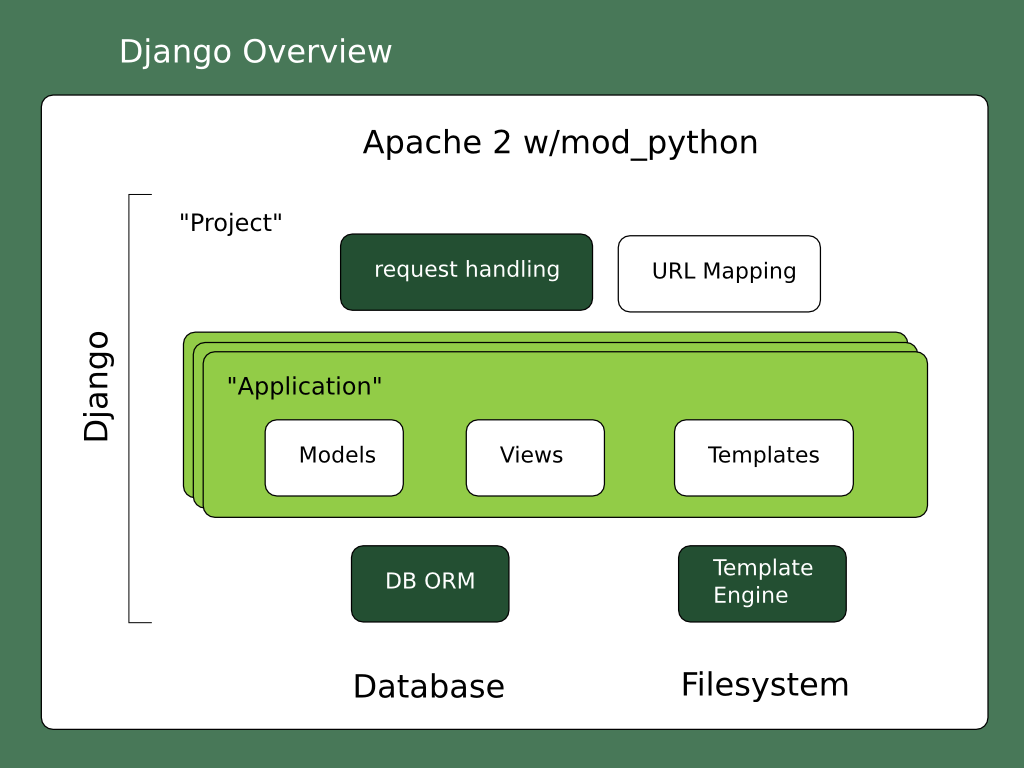Click the Filesystem label
The height and width of the screenshot is (768, 1024).
click(765, 685)
